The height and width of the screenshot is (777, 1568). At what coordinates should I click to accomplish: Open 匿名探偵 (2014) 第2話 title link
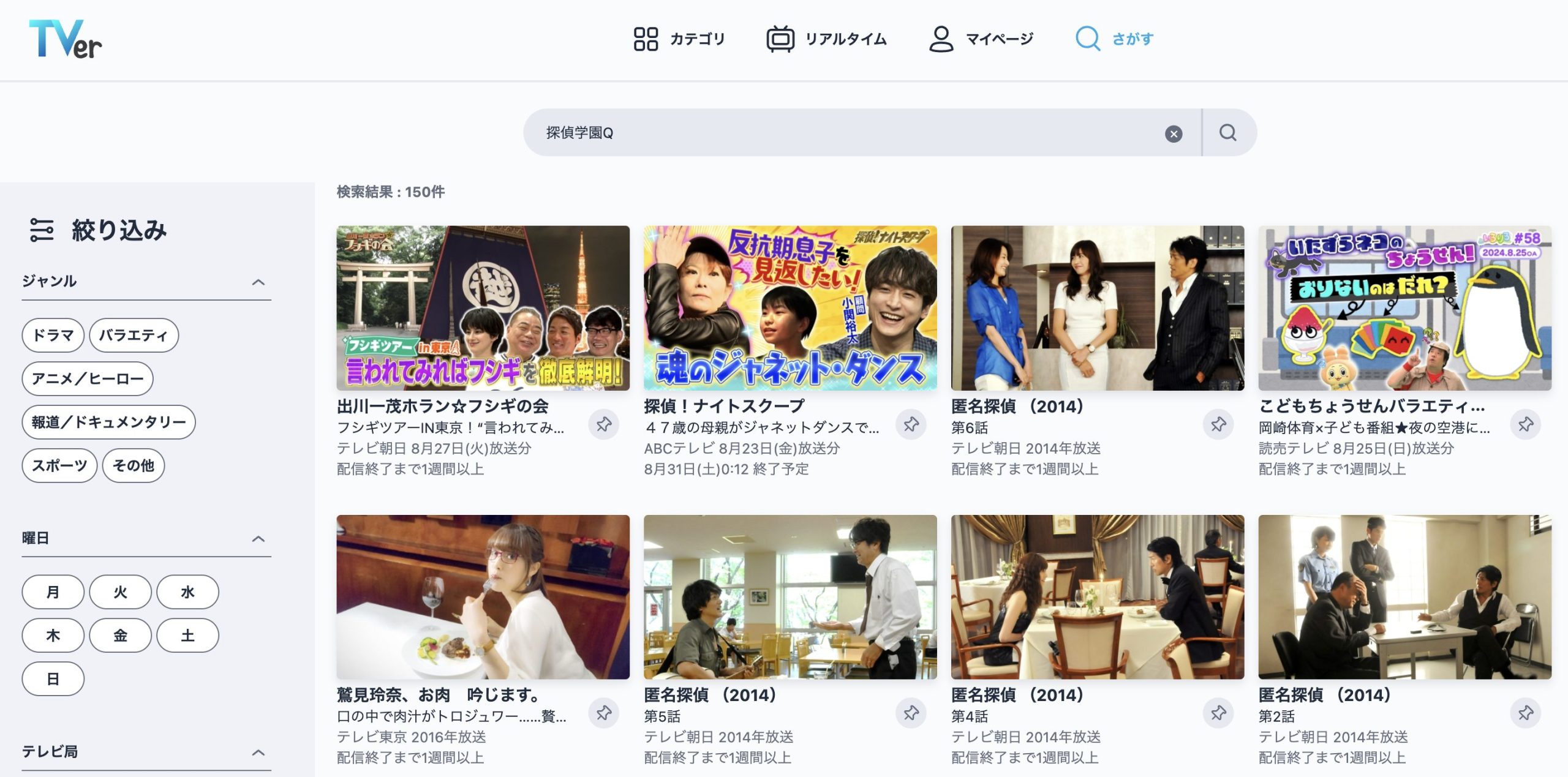tap(1325, 695)
